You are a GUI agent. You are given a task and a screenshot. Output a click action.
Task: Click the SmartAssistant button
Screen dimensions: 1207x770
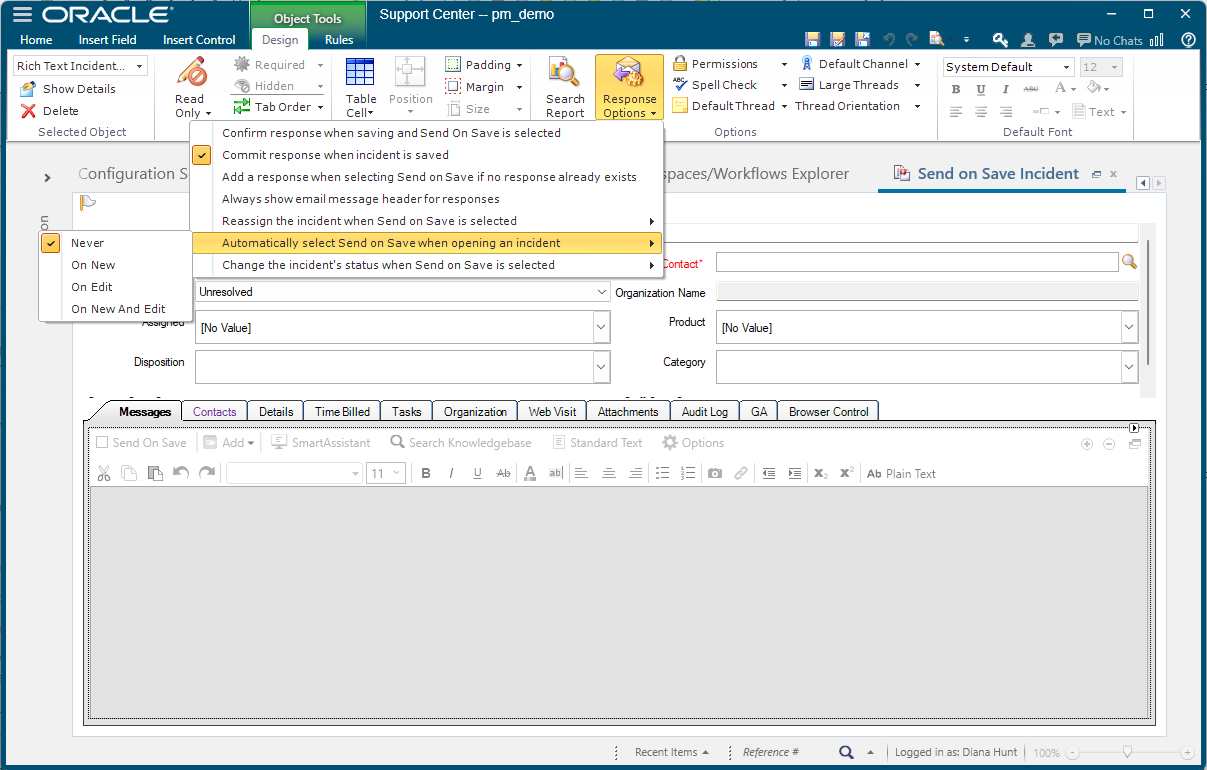pyautogui.click(x=321, y=443)
